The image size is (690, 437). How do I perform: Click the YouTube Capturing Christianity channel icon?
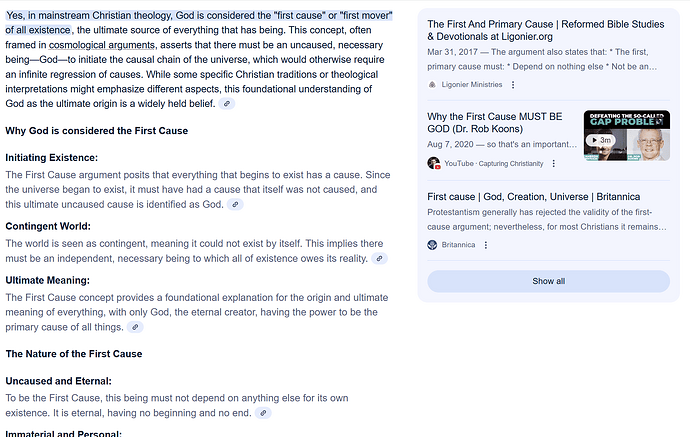point(434,163)
